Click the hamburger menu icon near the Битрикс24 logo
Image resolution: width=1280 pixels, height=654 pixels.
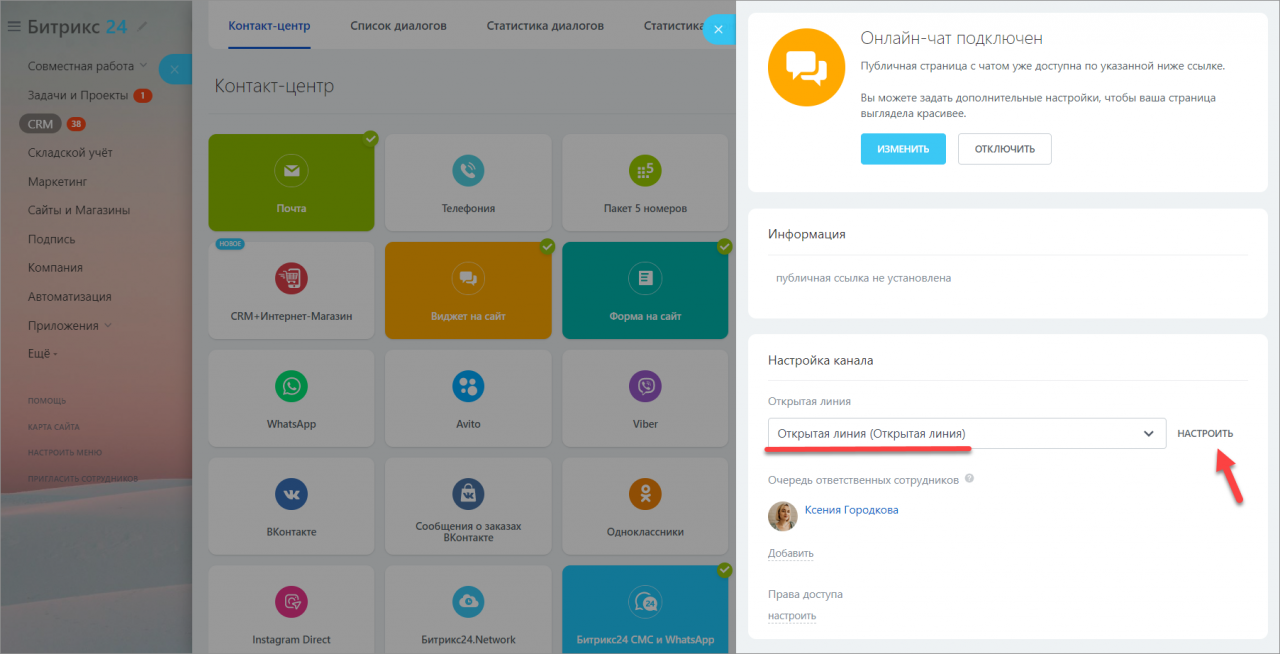(14, 26)
